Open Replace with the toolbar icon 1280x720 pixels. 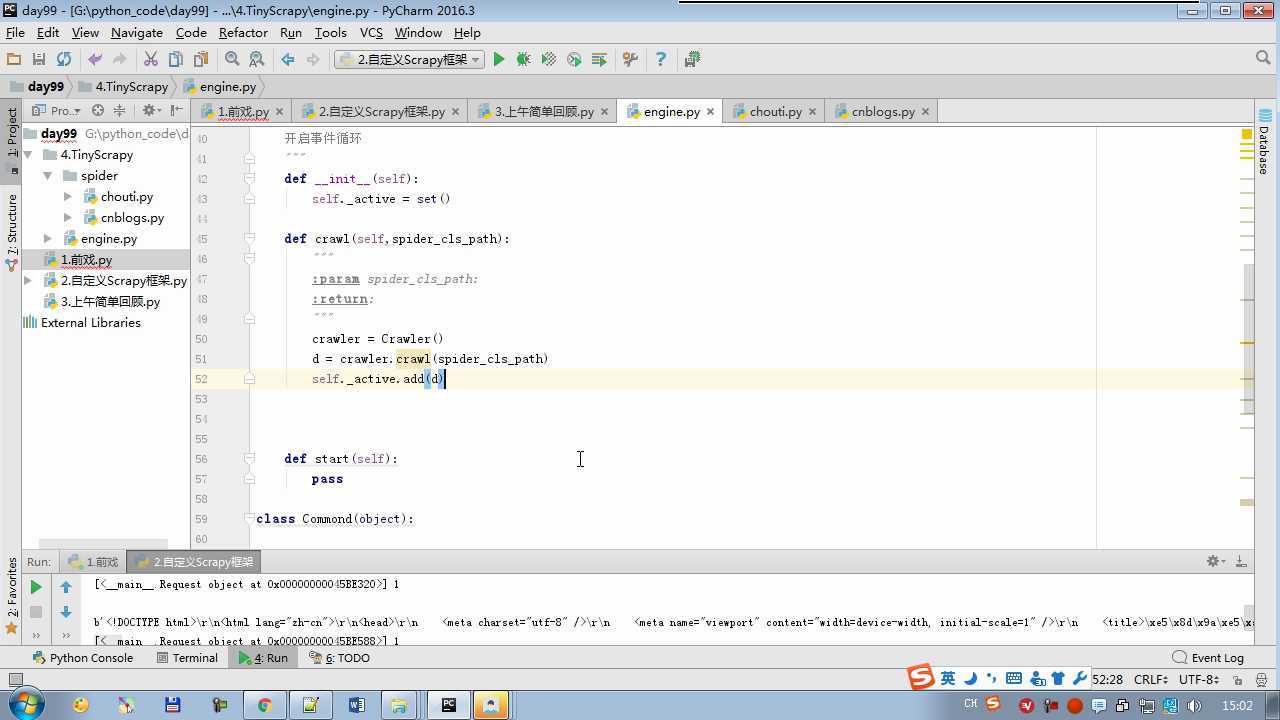click(x=257, y=60)
